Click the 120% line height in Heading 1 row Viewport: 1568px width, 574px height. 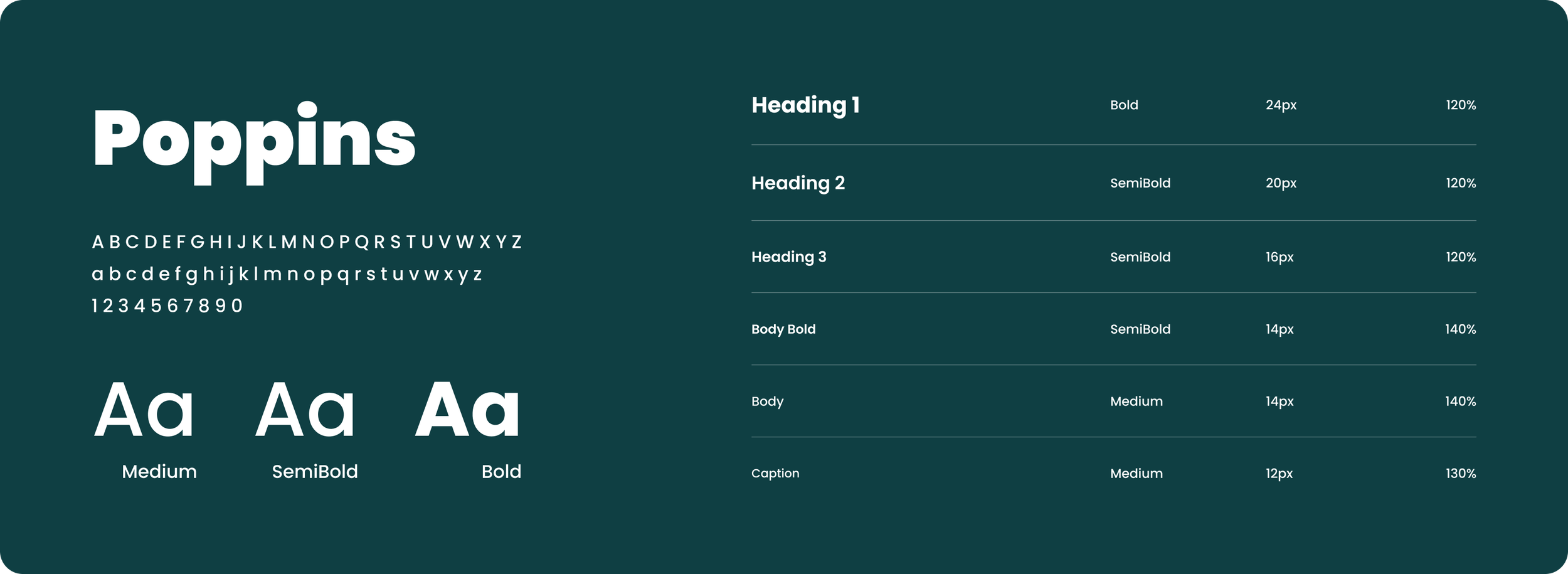tap(1461, 105)
